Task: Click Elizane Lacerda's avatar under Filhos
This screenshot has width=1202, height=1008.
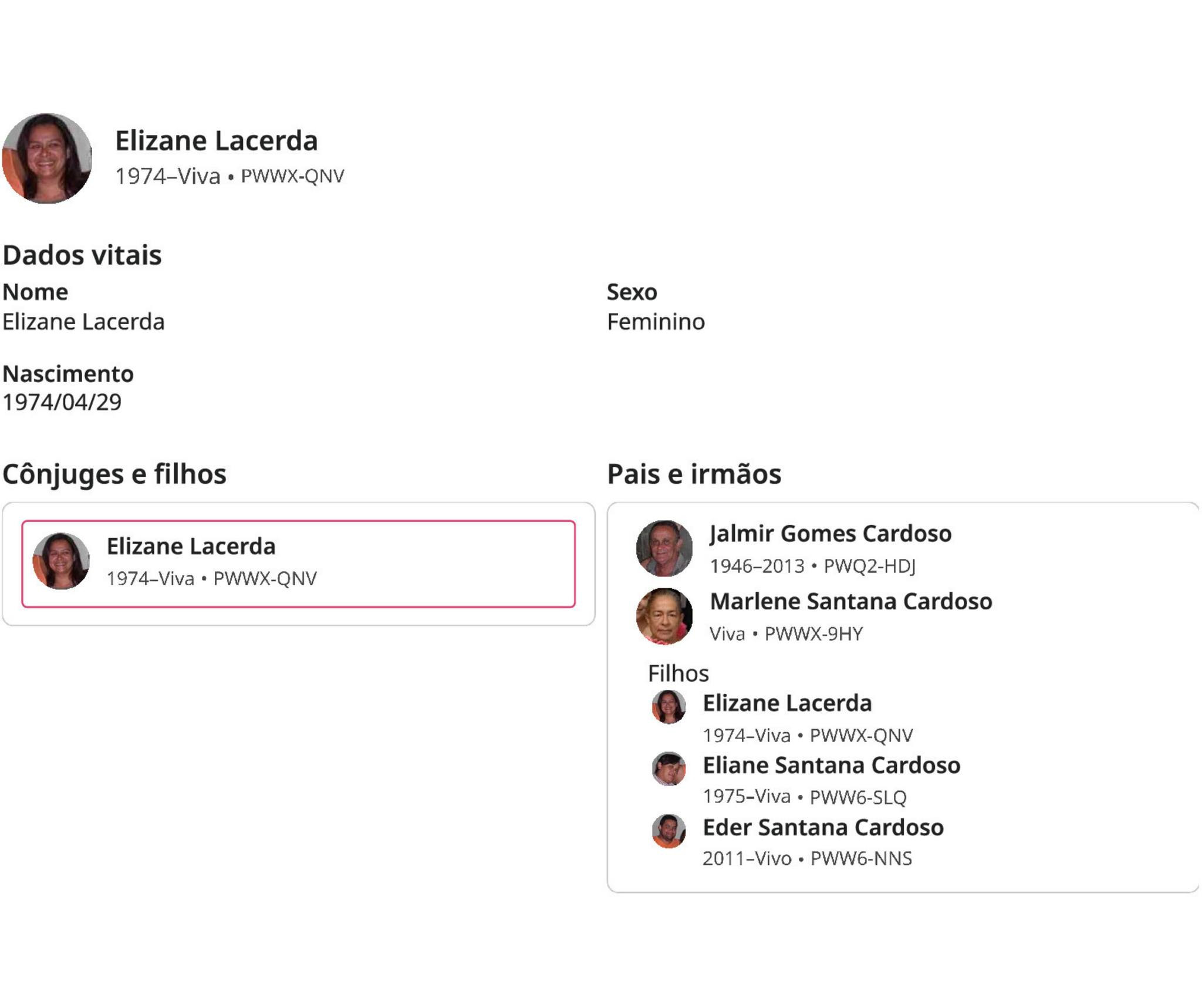Action: (668, 706)
